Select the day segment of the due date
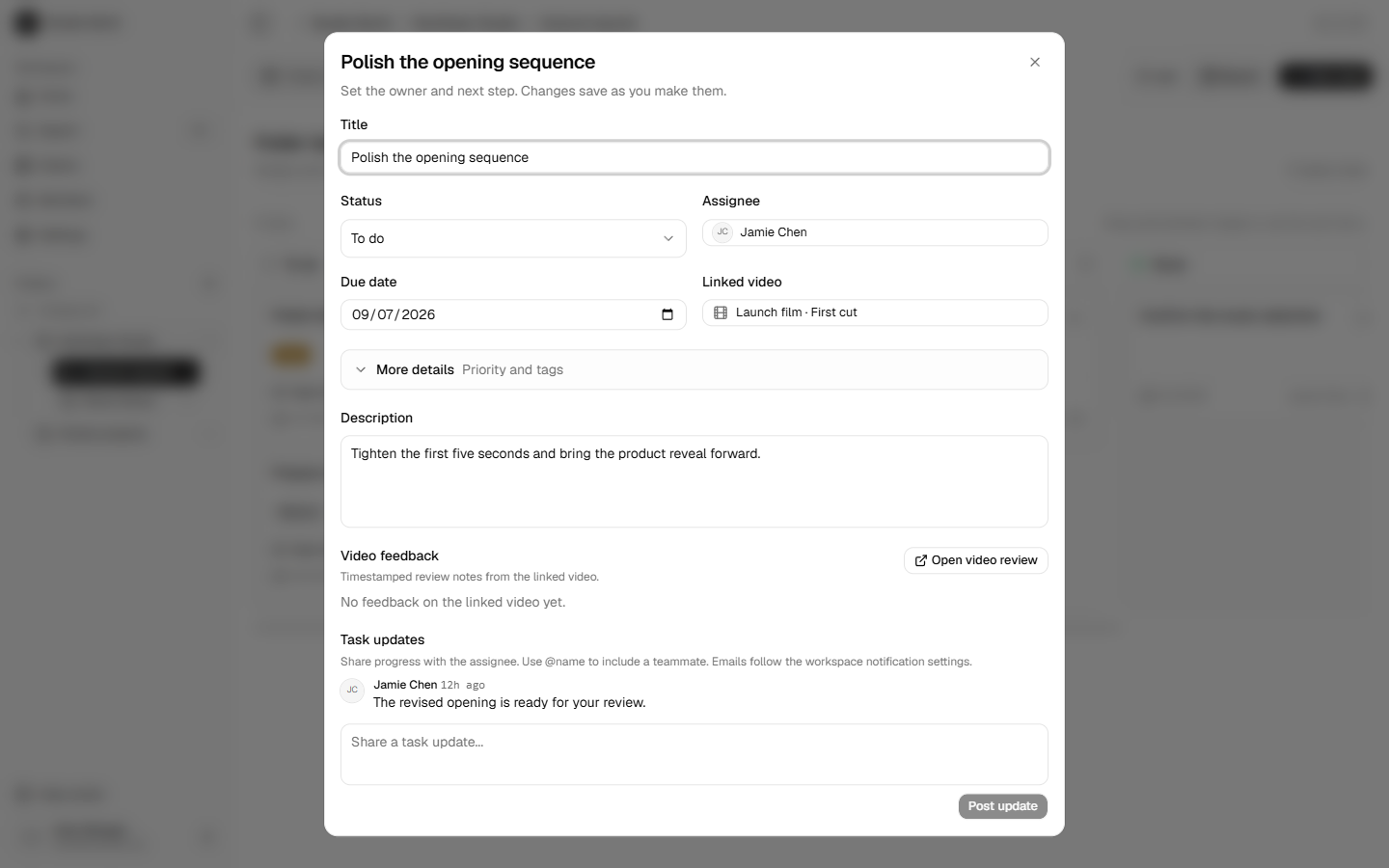Screen dimensions: 1389x868 pyautogui.click(x=386, y=314)
